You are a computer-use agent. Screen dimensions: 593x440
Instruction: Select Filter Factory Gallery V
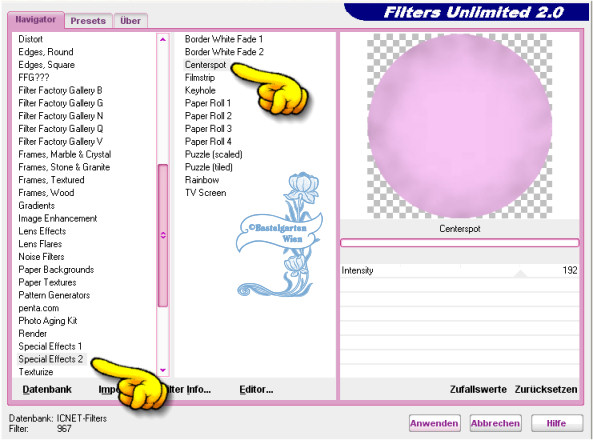click(61, 141)
